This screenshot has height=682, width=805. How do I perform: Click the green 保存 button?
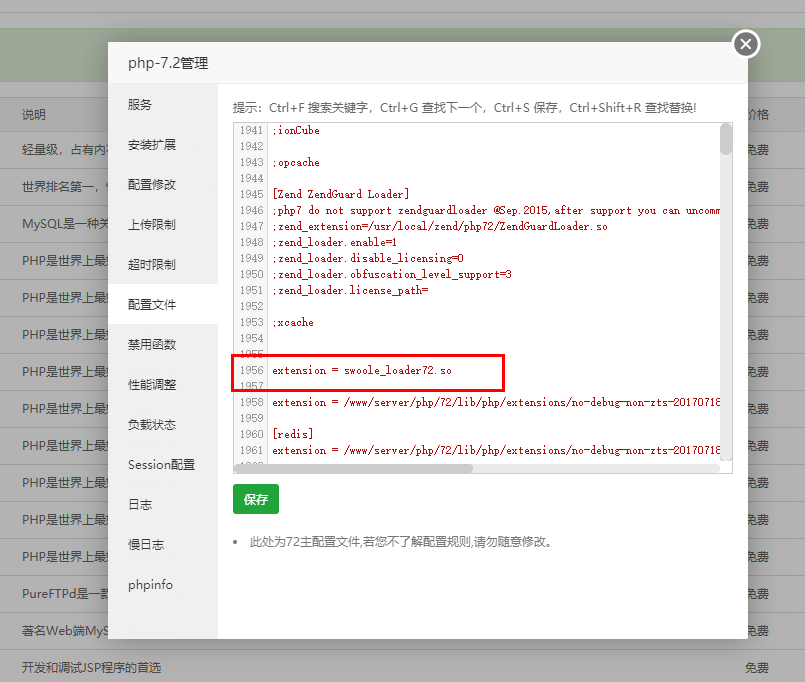pyautogui.click(x=255, y=499)
